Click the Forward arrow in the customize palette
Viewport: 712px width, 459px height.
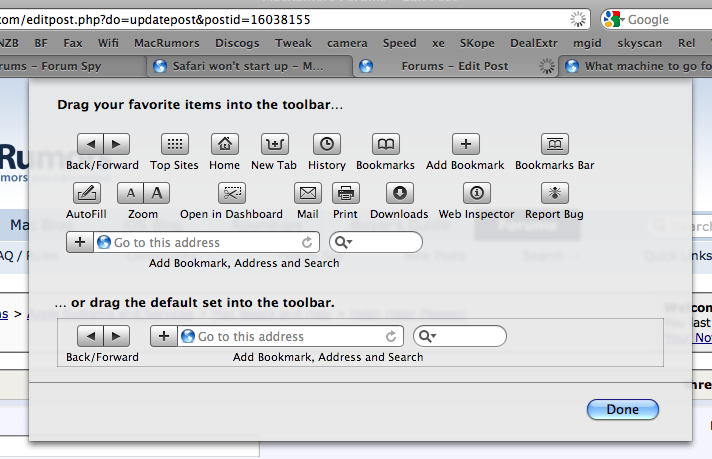pyautogui.click(x=117, y=144)
